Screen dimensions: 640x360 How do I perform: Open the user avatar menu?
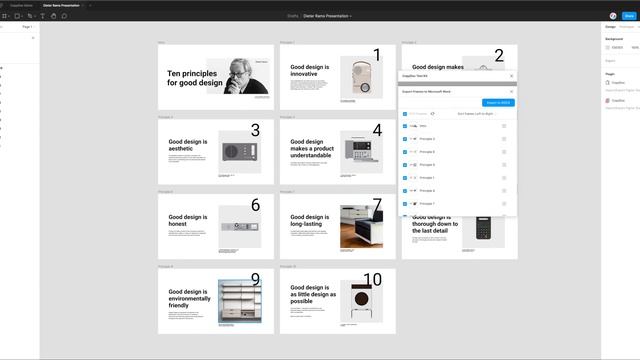[x=613, y=16]
